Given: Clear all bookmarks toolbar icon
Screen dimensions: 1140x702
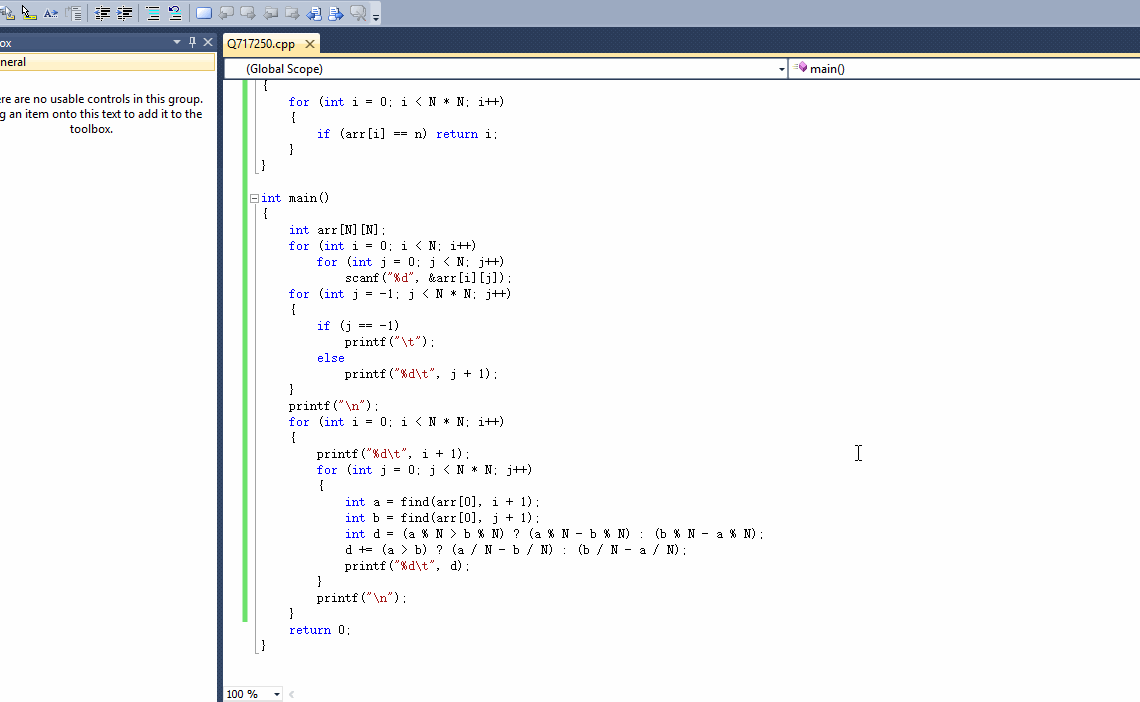Looking at the screenshot, I should click(358, 13).
